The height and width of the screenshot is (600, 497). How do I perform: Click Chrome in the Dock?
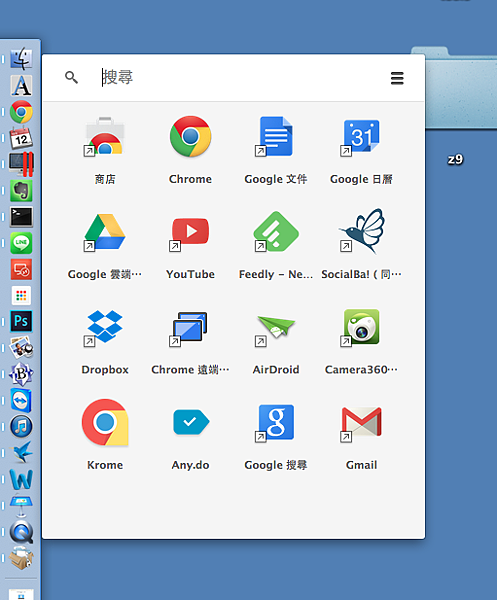click(x=21, y=112)
